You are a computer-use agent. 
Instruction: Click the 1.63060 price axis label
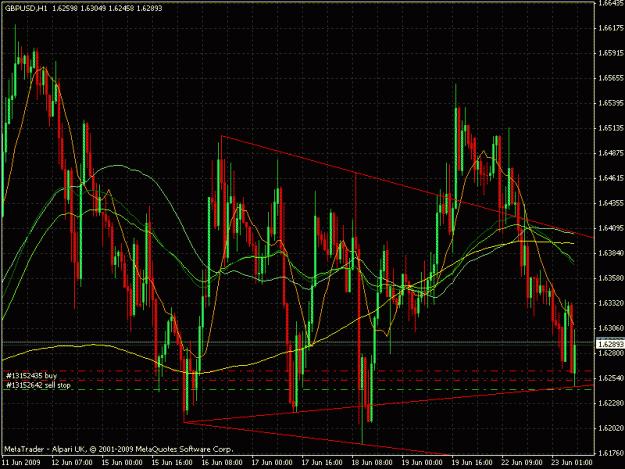click(611, 328)
